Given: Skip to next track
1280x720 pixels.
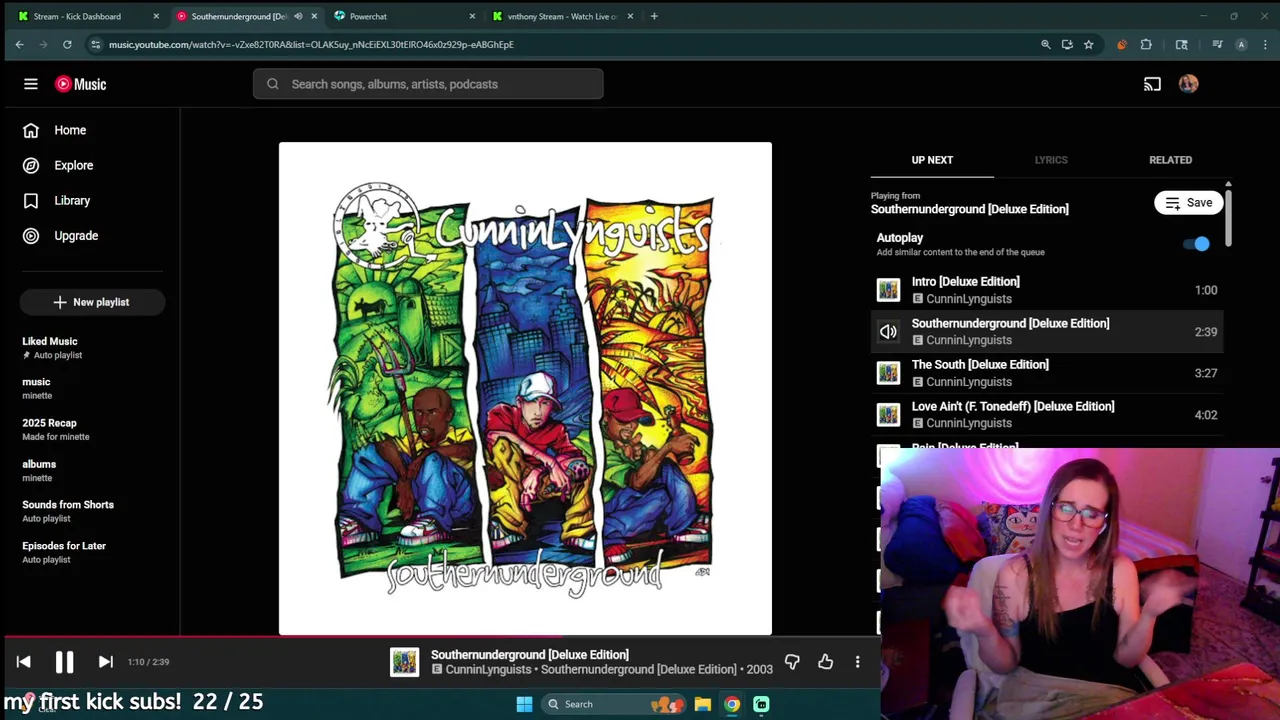Looking at the screenshot, I should tap(105, 662).
